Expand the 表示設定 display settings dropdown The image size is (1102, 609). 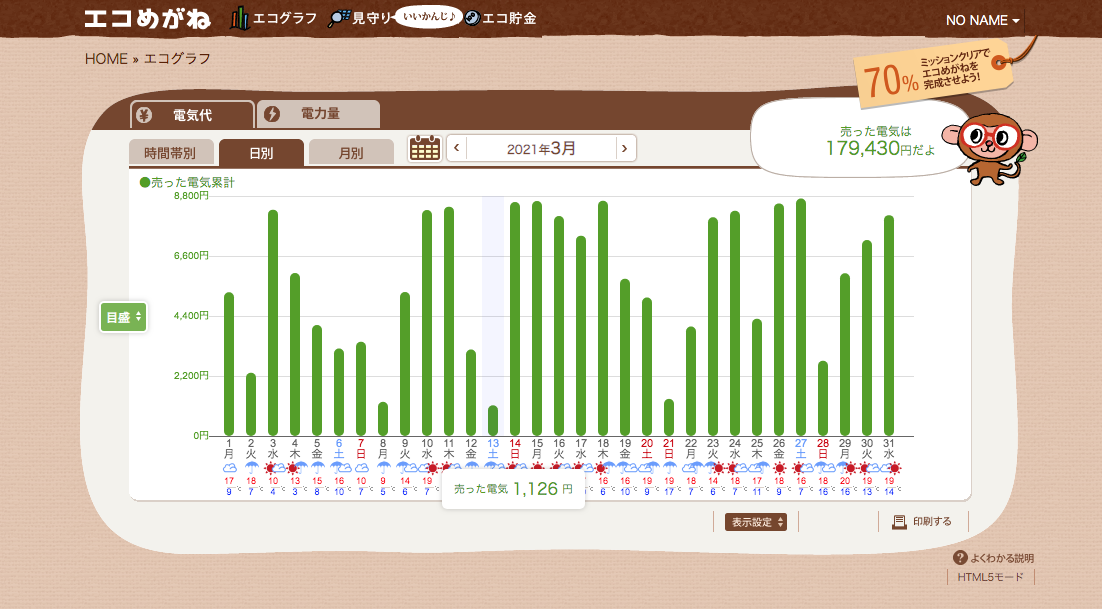click(755, 522)
